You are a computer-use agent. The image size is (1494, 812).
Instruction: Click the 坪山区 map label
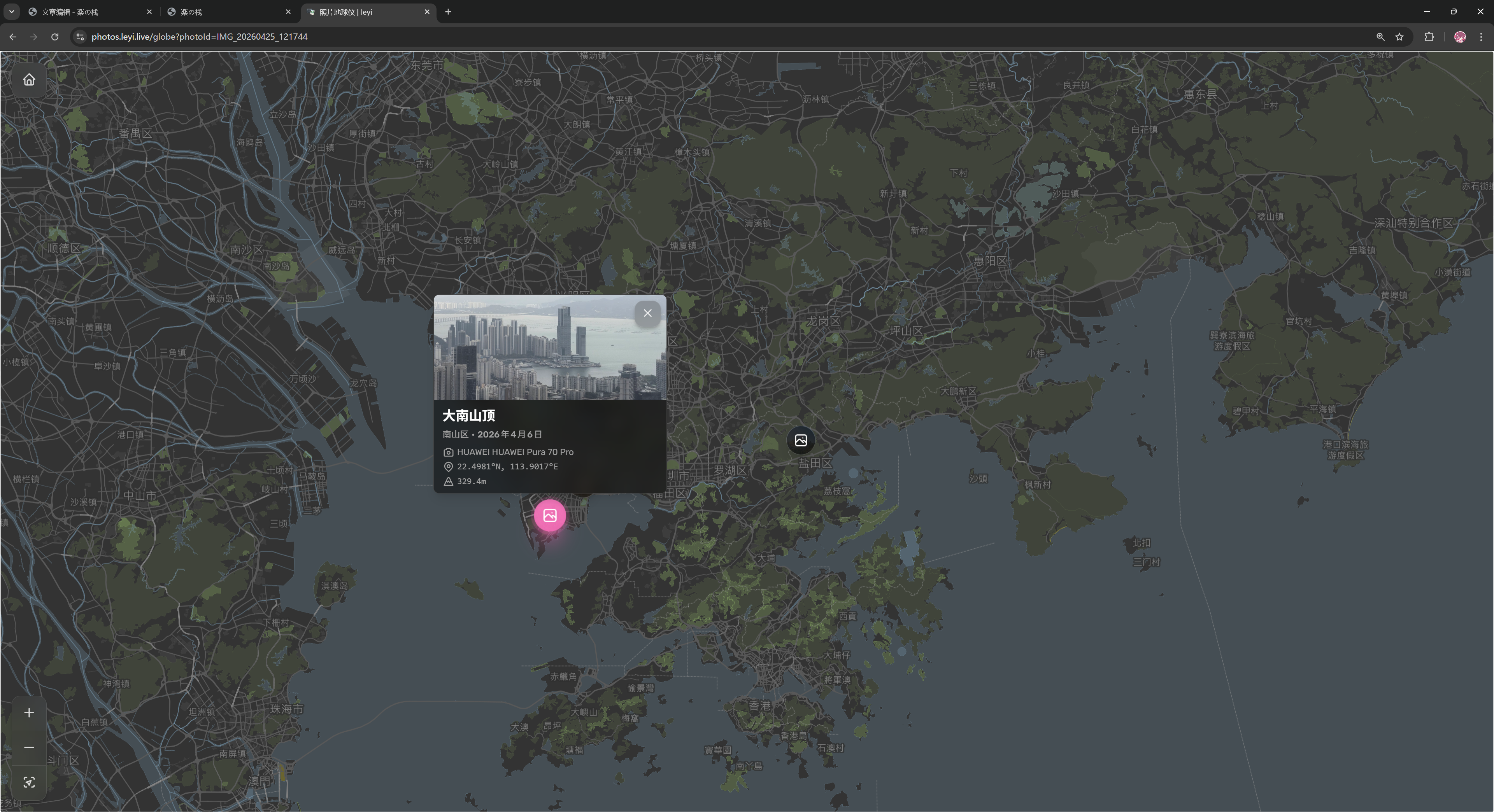pos(907,331)
